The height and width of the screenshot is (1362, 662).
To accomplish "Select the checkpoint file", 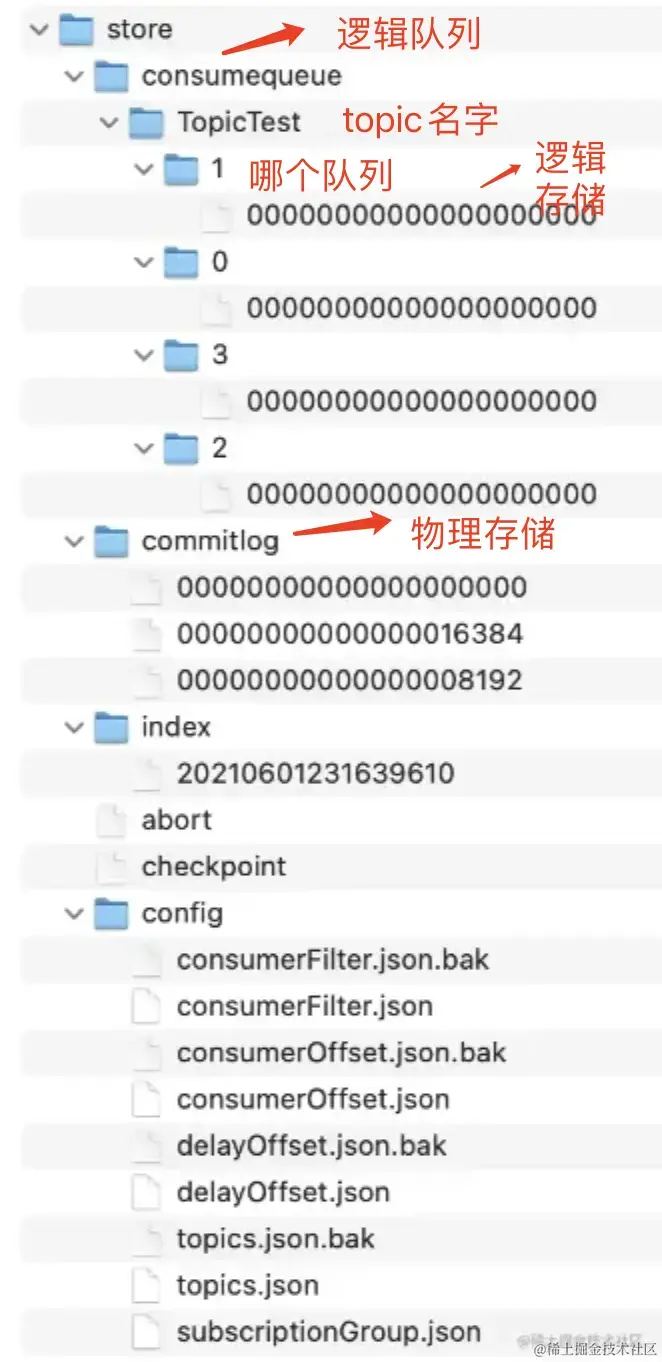I will pyautogui.click(x=341, y=866).
